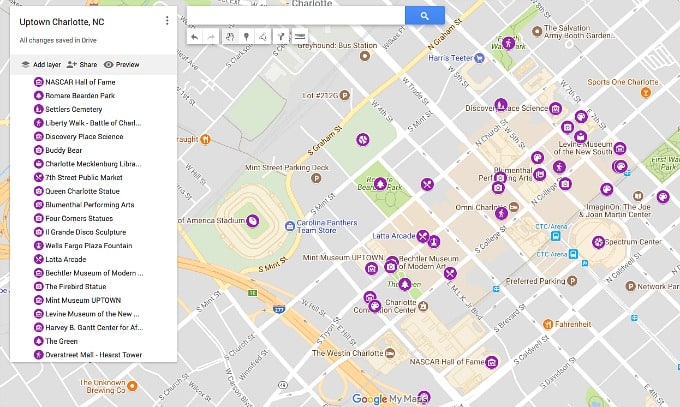The height and width of the screenshot is (407, 680).
Task: Click inside the map search box
Action: point(295,16)
